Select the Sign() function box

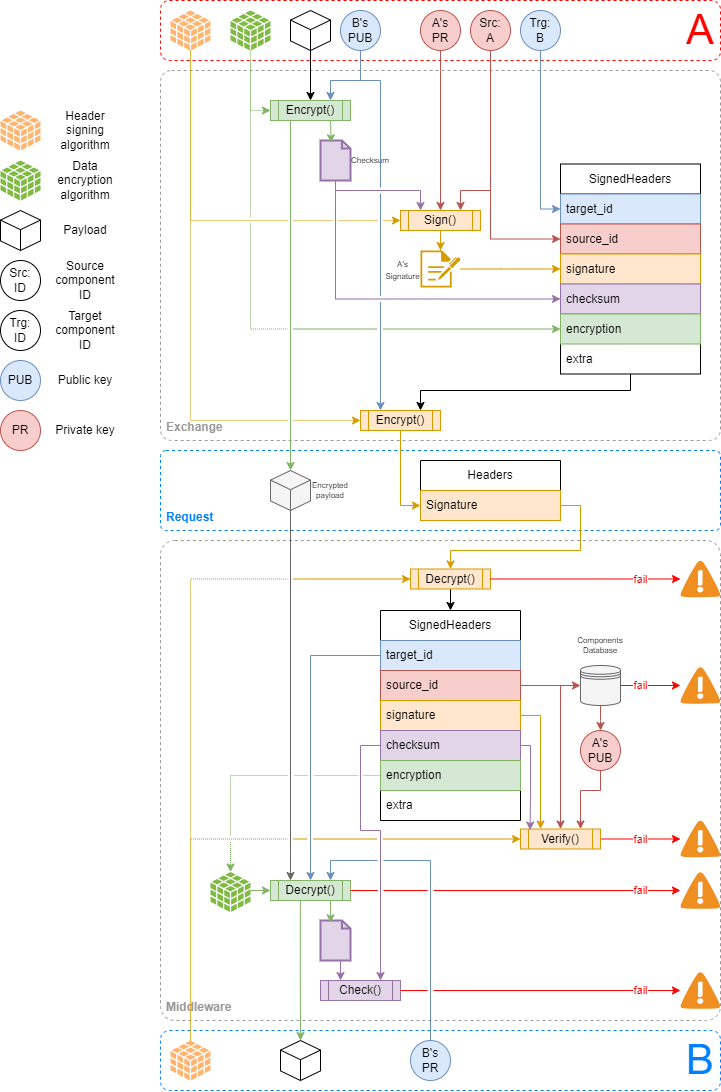440,220
